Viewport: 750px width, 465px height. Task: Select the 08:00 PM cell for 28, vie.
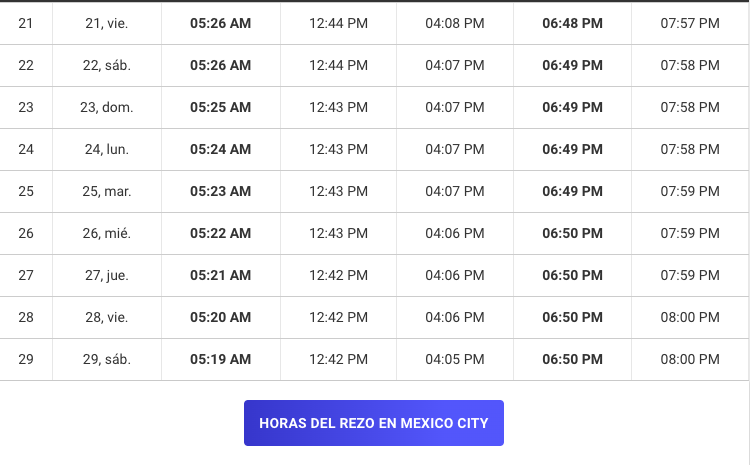pyautogui.click(x=690, y=318)
